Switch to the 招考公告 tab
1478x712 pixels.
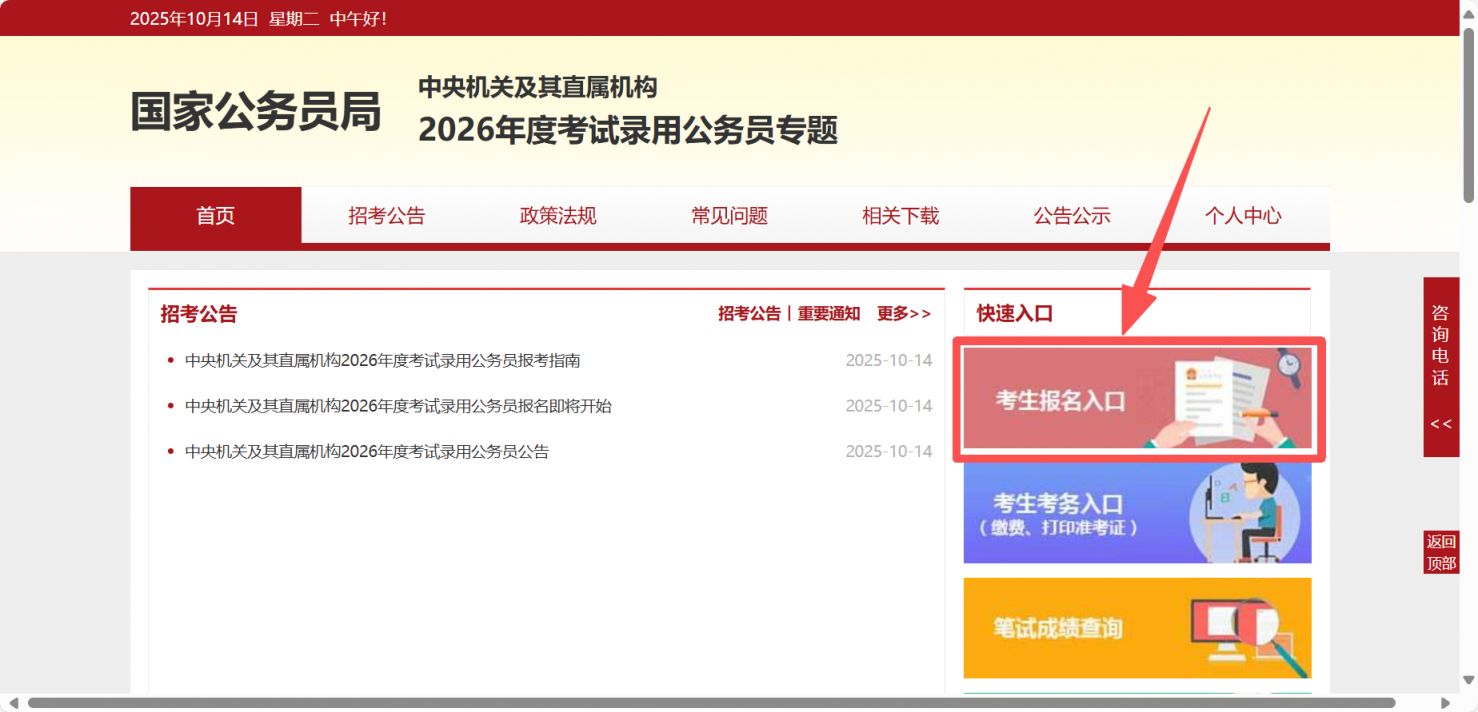(387, 216)
